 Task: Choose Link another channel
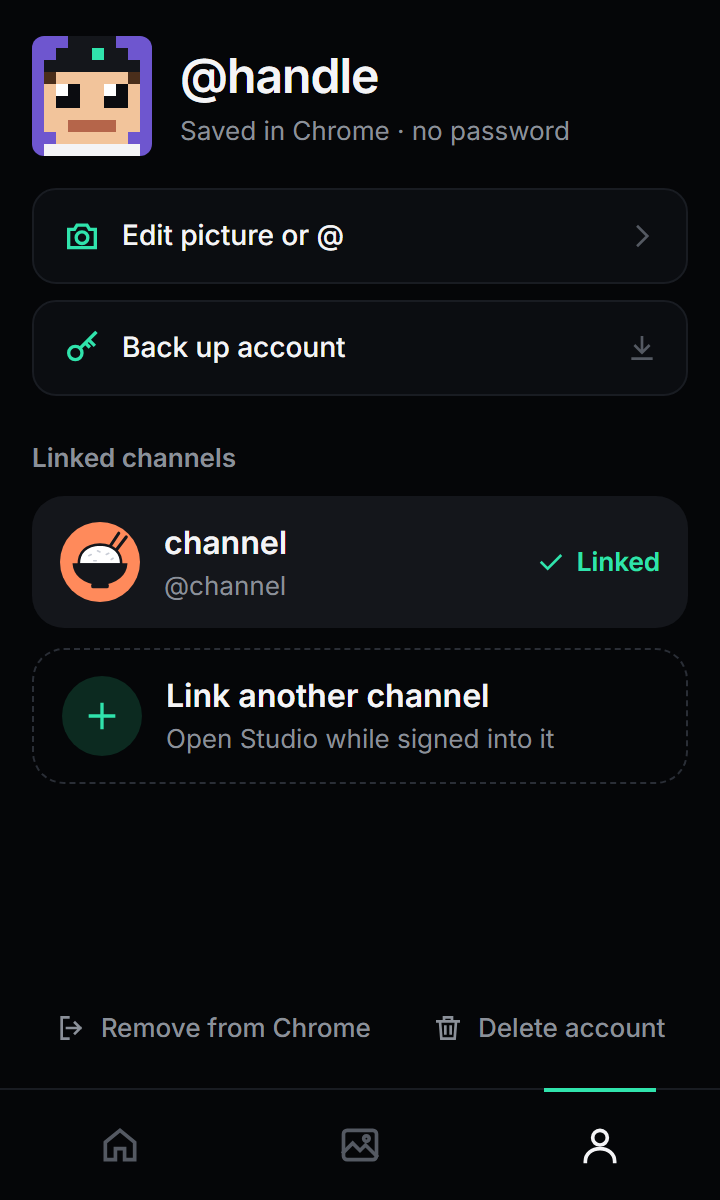pyautogui.click(x=360, y=716)
